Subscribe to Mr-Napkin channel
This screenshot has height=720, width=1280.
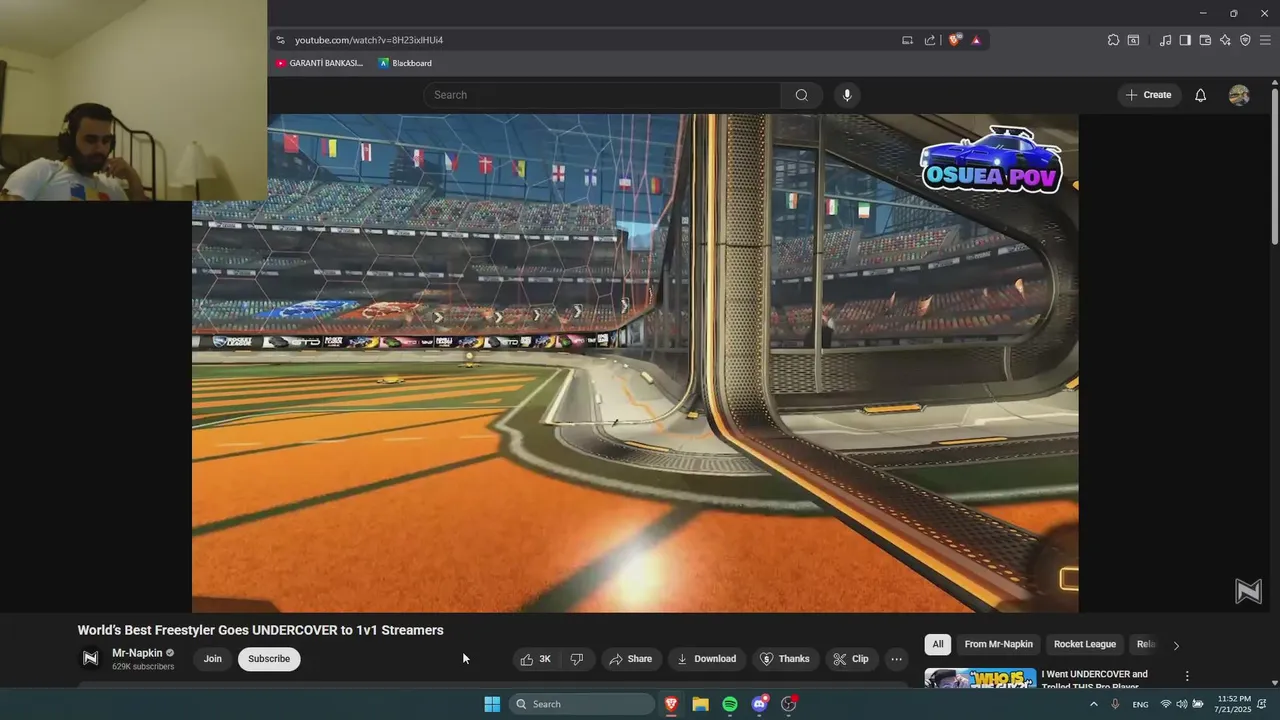point(269,659)
